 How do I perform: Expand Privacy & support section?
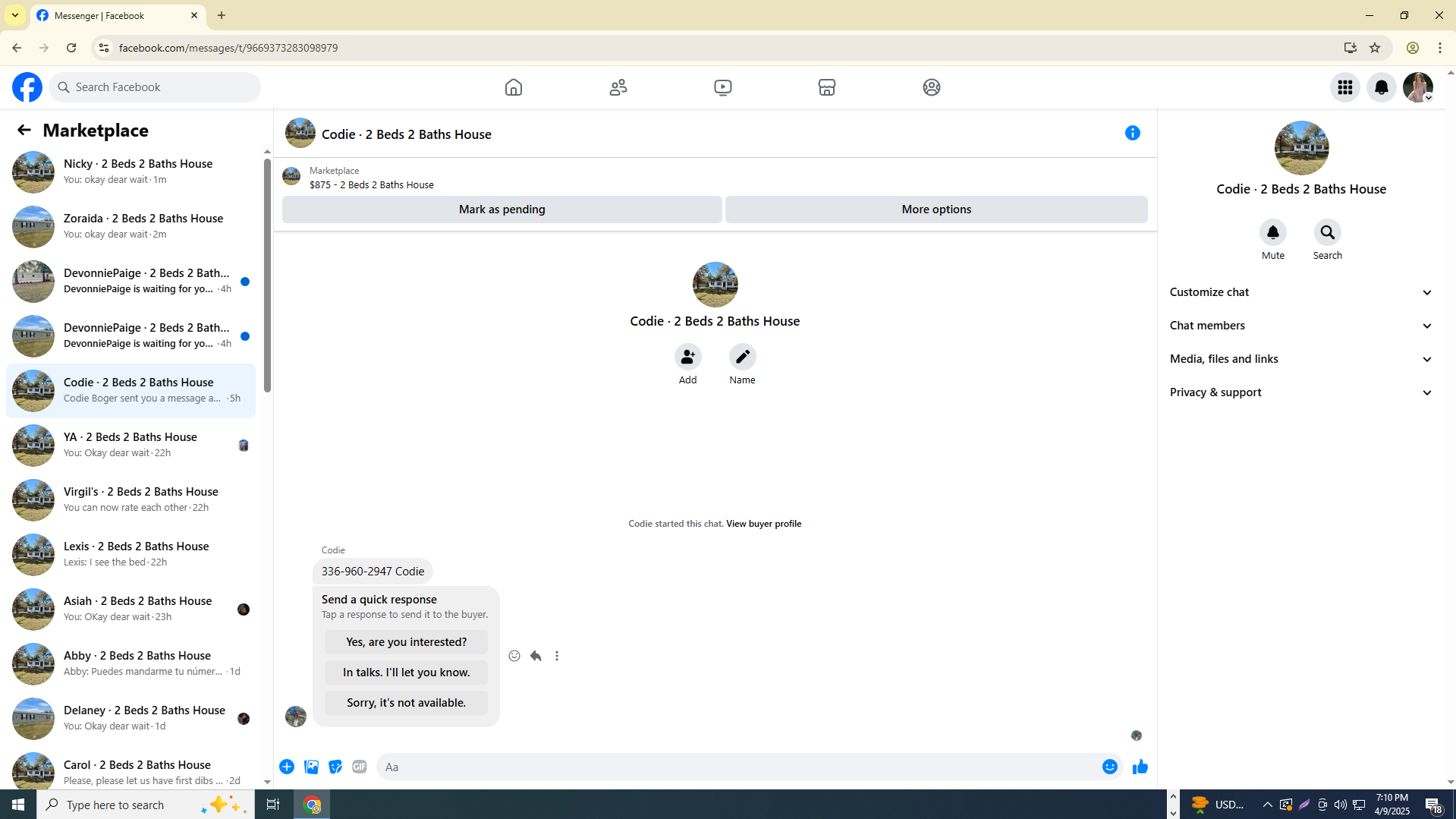[x=1302, y=392]
